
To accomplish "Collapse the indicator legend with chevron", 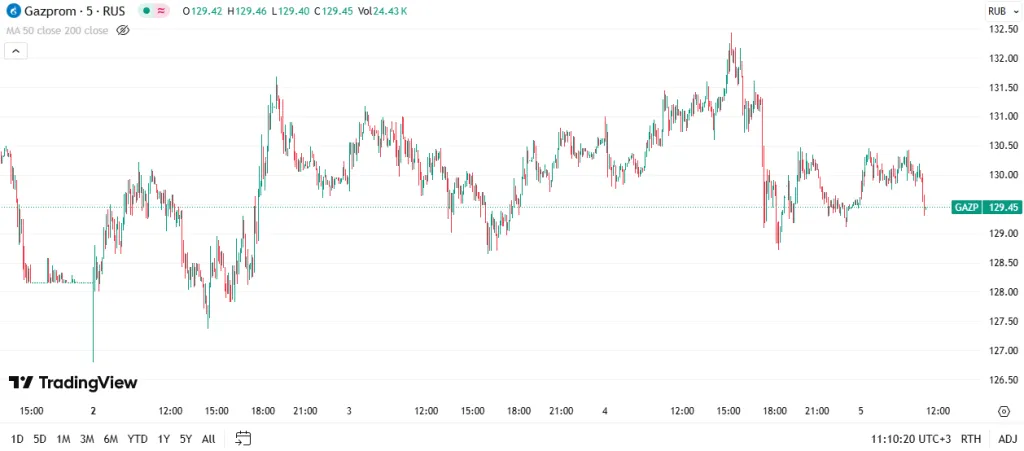I will [x=15, y=51].
